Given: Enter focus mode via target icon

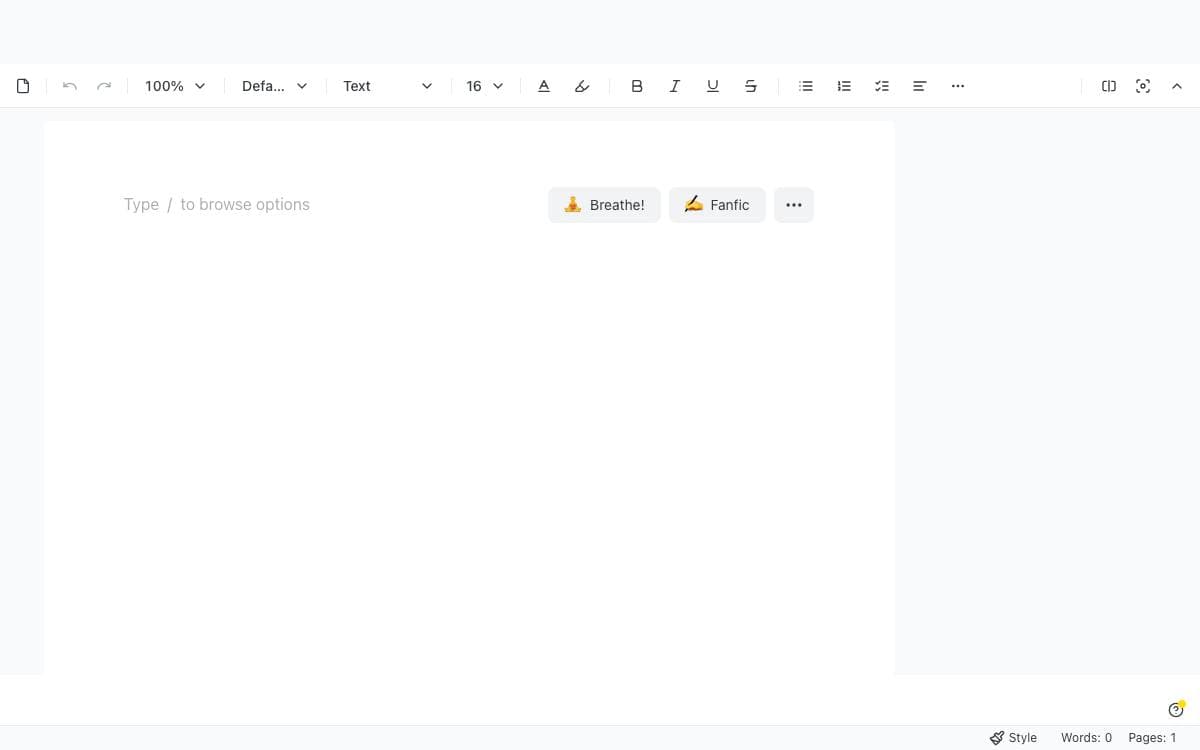Looking at the screenshot, I should tap(1143, 86).
